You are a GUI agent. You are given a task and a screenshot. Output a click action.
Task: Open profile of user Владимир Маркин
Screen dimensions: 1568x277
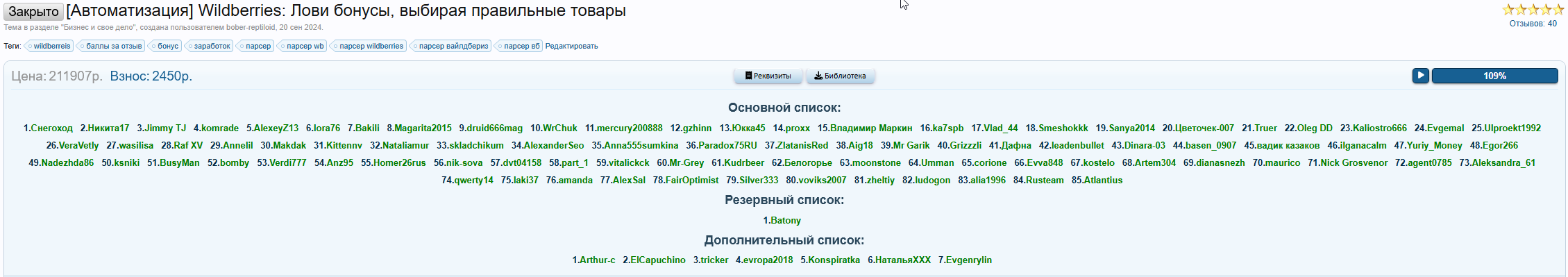871,128
